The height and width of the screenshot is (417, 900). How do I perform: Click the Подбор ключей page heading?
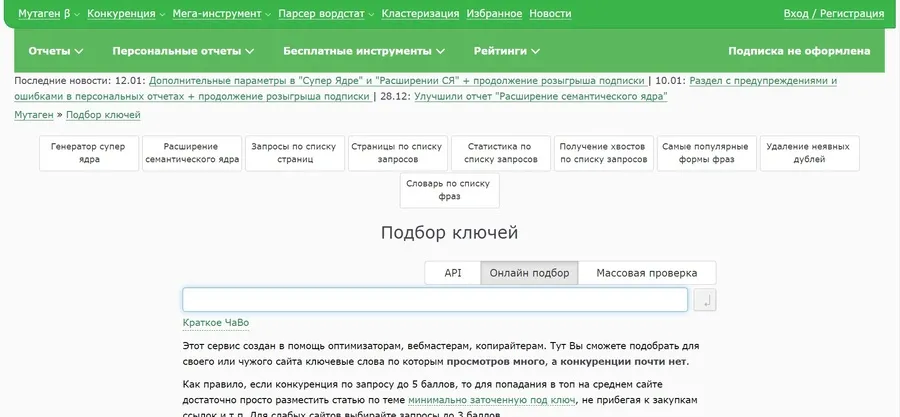tap(449, 232)
